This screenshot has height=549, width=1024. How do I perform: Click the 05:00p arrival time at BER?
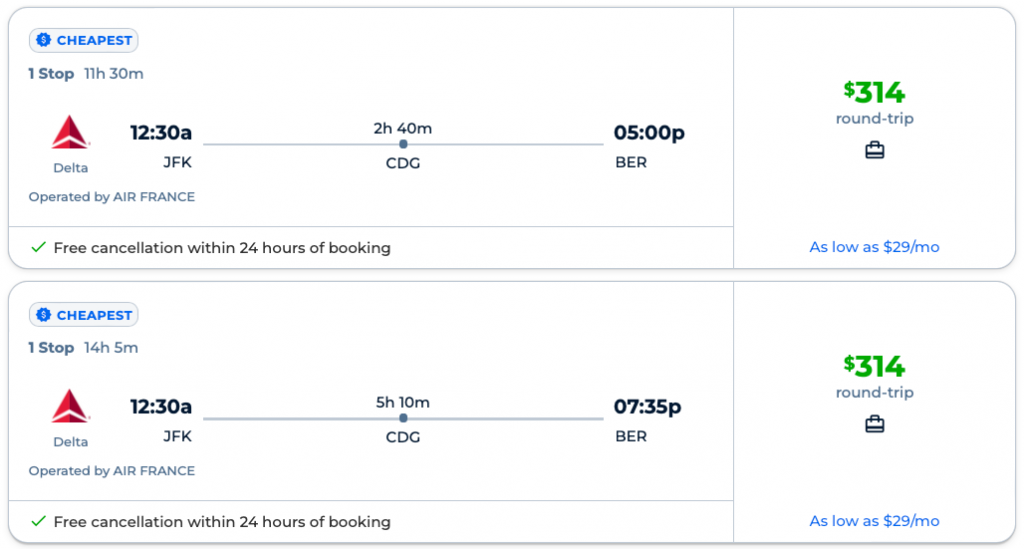click(649, 133)
